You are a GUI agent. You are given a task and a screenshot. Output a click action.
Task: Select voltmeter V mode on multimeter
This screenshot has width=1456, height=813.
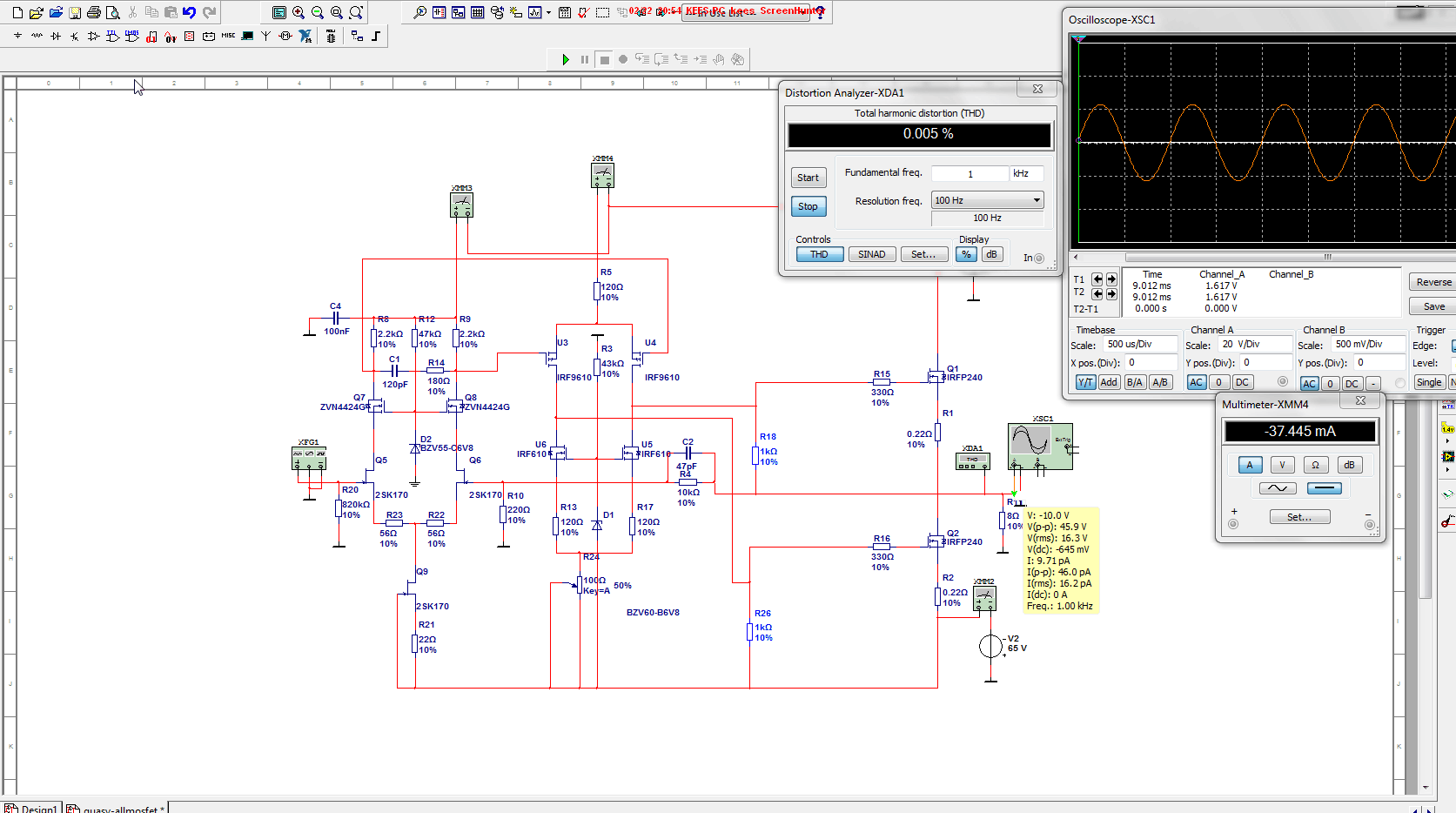click(x=1283, y=465)
